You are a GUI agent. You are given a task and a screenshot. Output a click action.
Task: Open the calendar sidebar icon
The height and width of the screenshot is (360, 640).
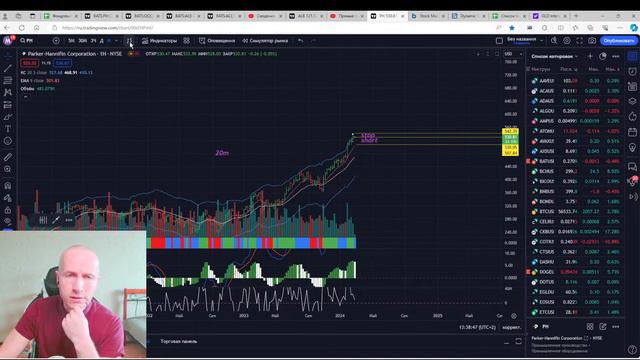coord(632,132)
